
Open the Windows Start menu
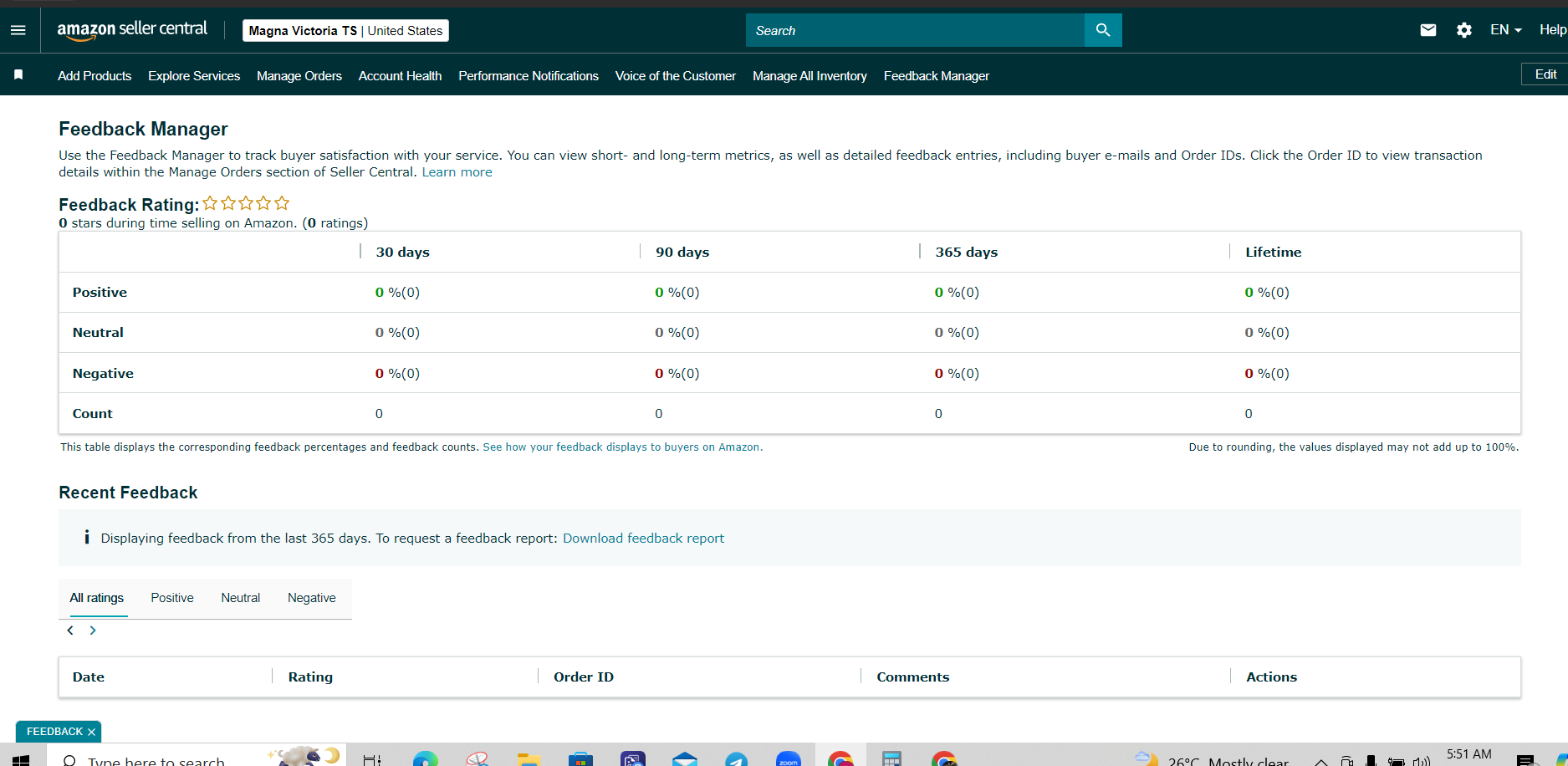click(x=21, y=759)
